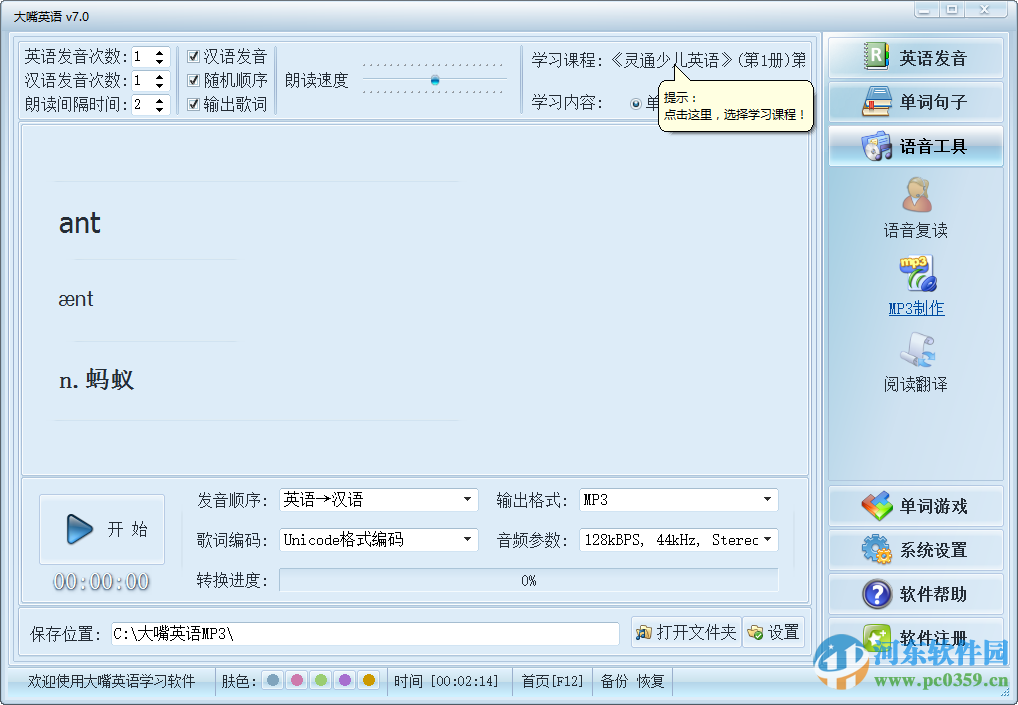Screen dimensions: 1018x705
Task: Increase 汉语发音次数 with up arrow
Action: point(160,77)
